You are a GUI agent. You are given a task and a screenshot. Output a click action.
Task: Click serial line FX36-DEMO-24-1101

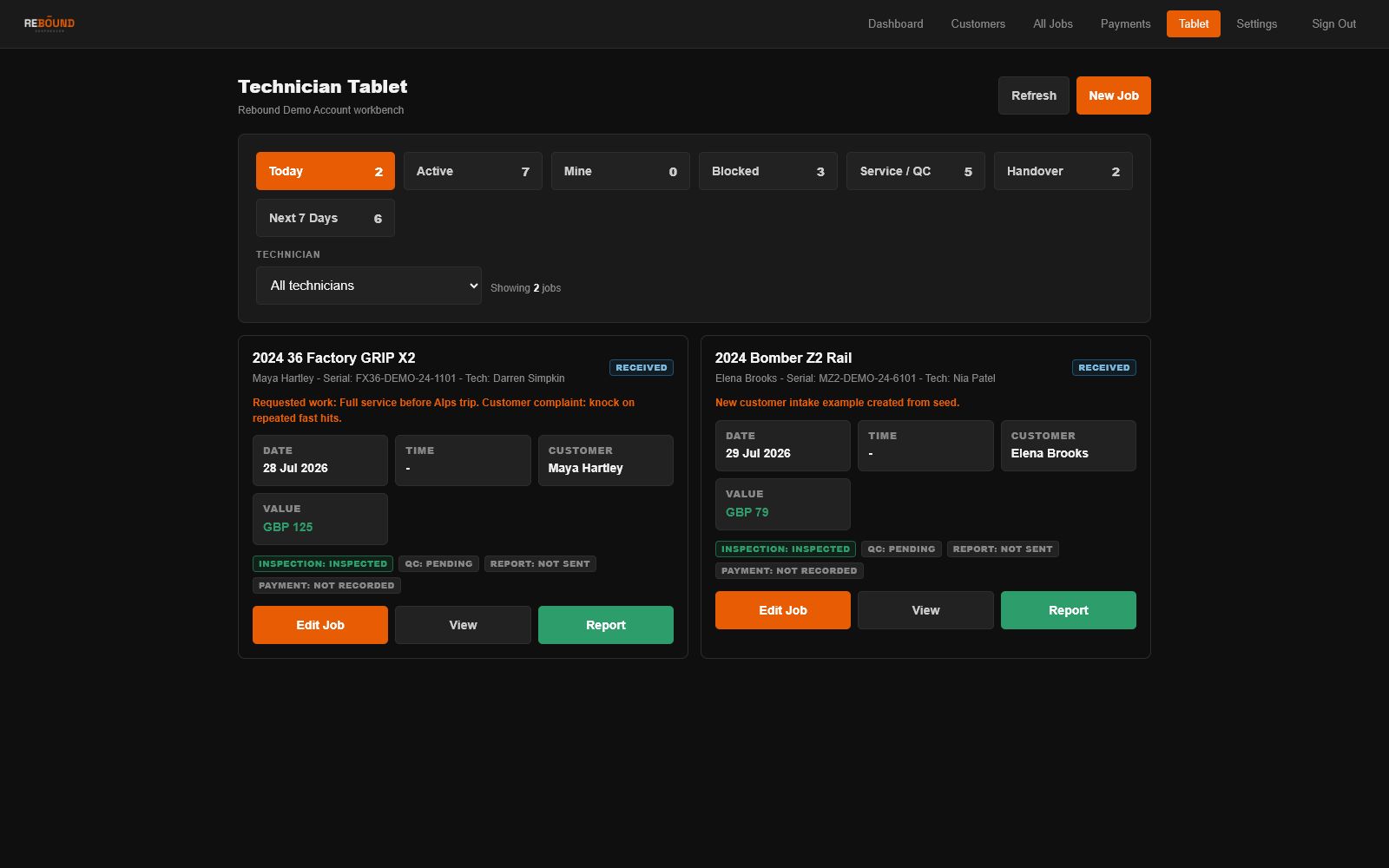point(408,378)
